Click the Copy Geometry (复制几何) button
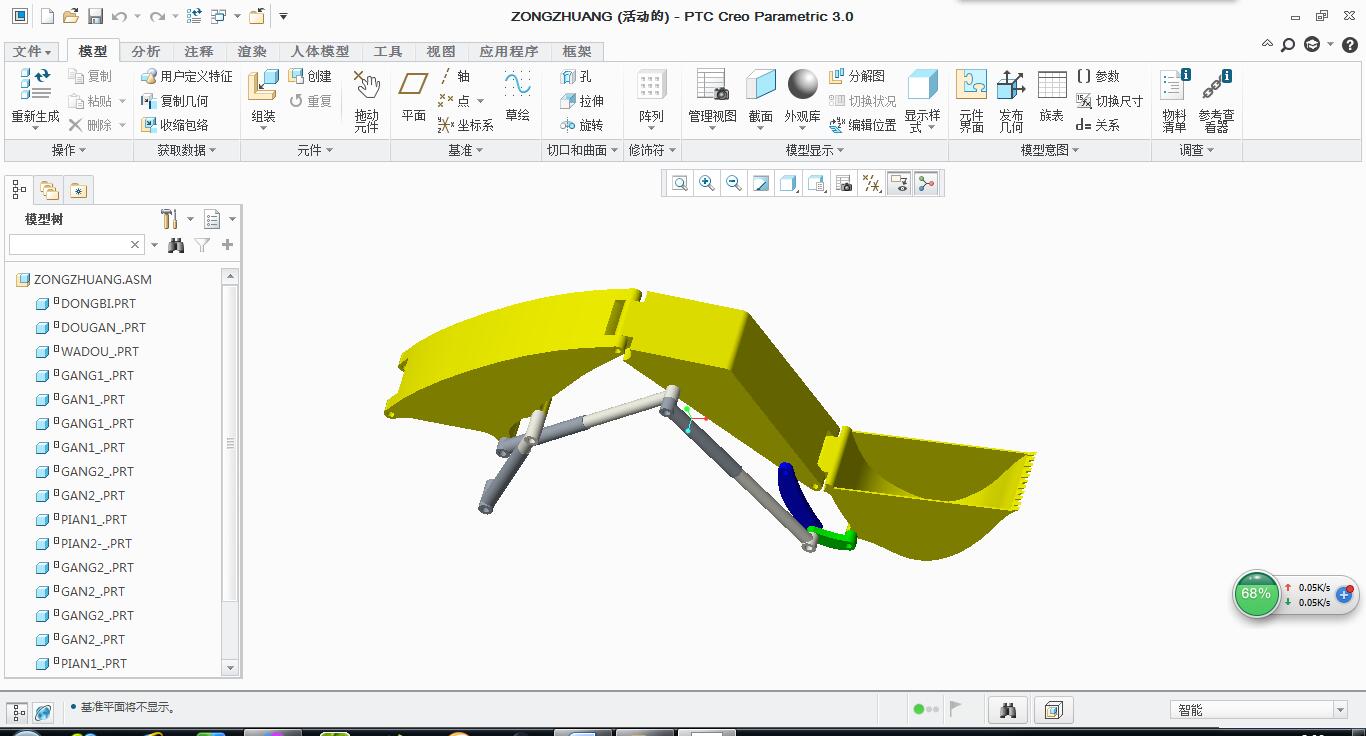This screenshot has height=736, width=1366. pyautogui.click(x=175, y=101)
